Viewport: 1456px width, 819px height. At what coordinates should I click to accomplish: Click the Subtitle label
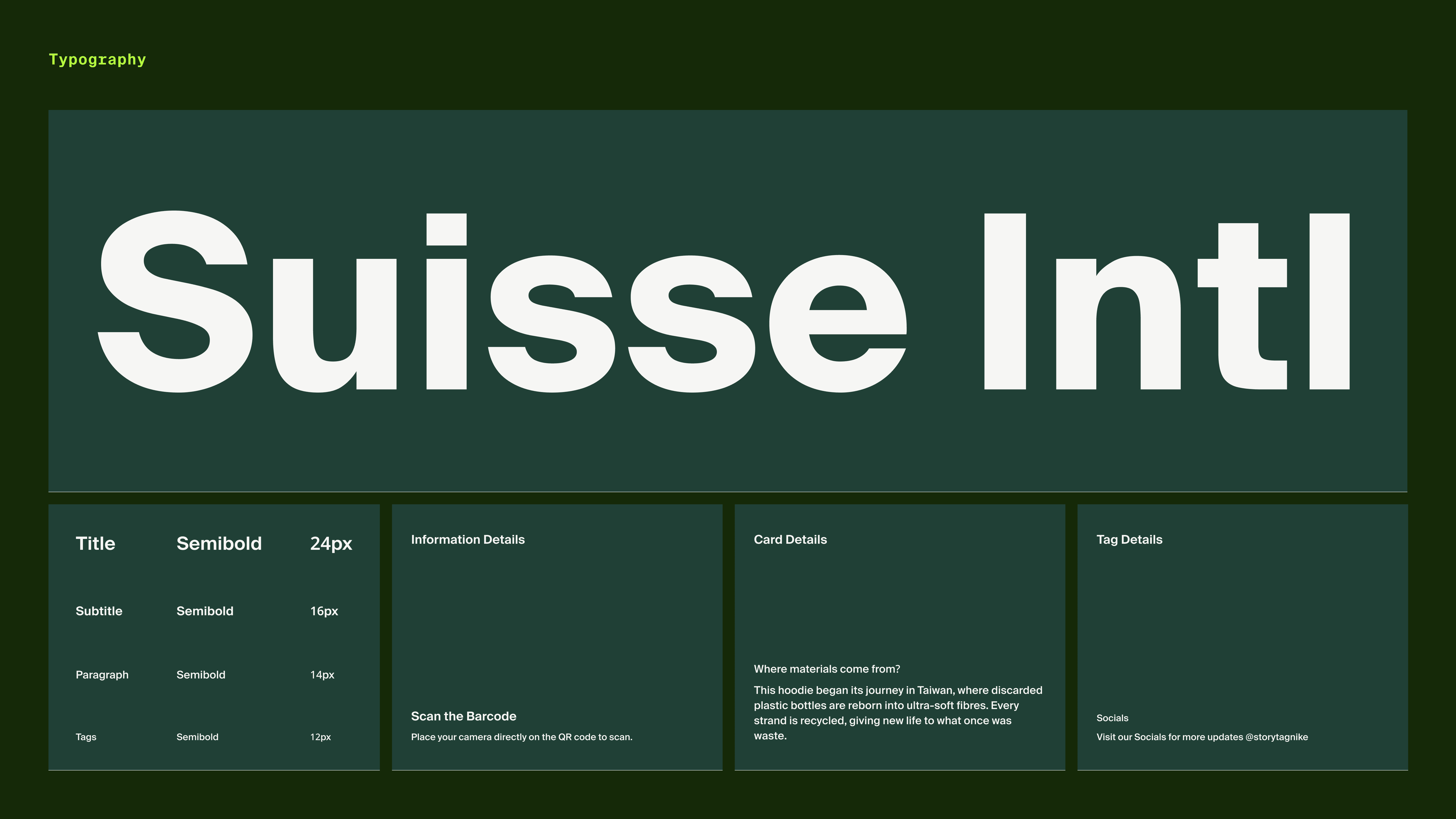pos(99,611)
